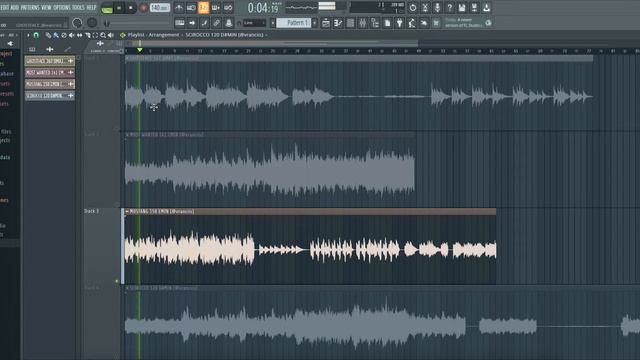Select the topmost clip in picker panel

tap(49, 61)
